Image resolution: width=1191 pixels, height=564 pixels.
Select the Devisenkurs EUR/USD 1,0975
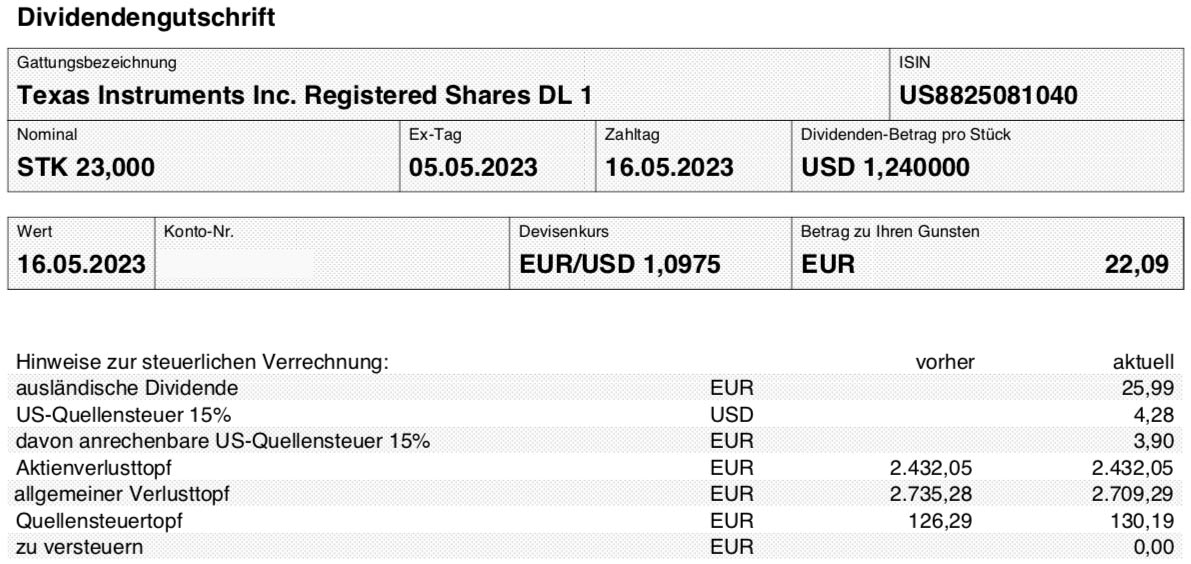tap(620, 264)
